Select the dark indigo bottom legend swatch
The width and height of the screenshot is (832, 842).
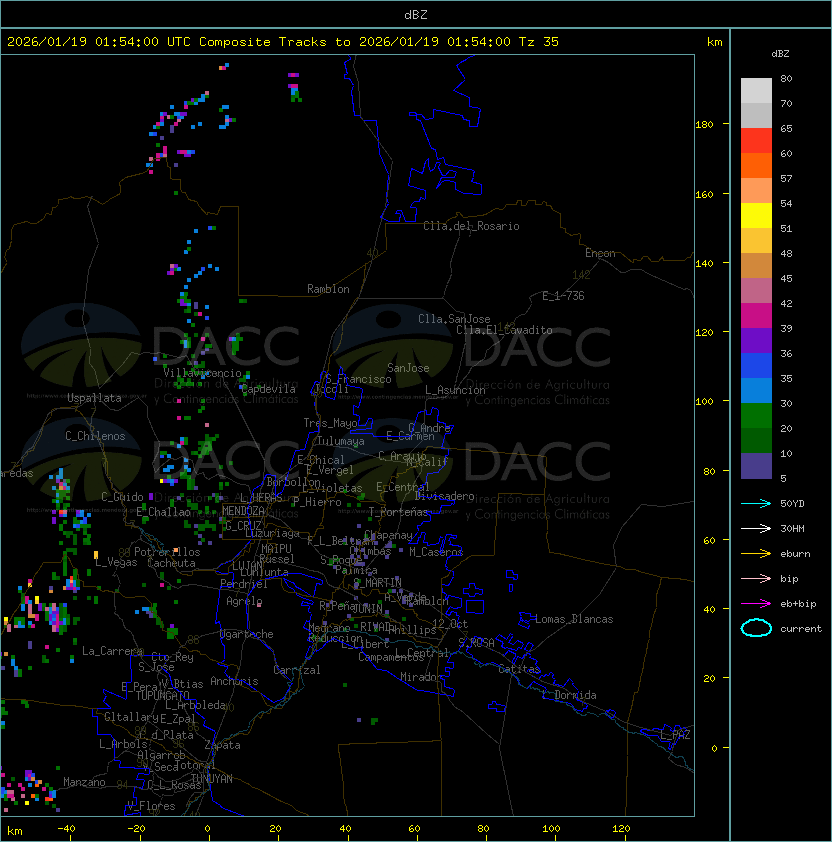[x=756, y=466]
